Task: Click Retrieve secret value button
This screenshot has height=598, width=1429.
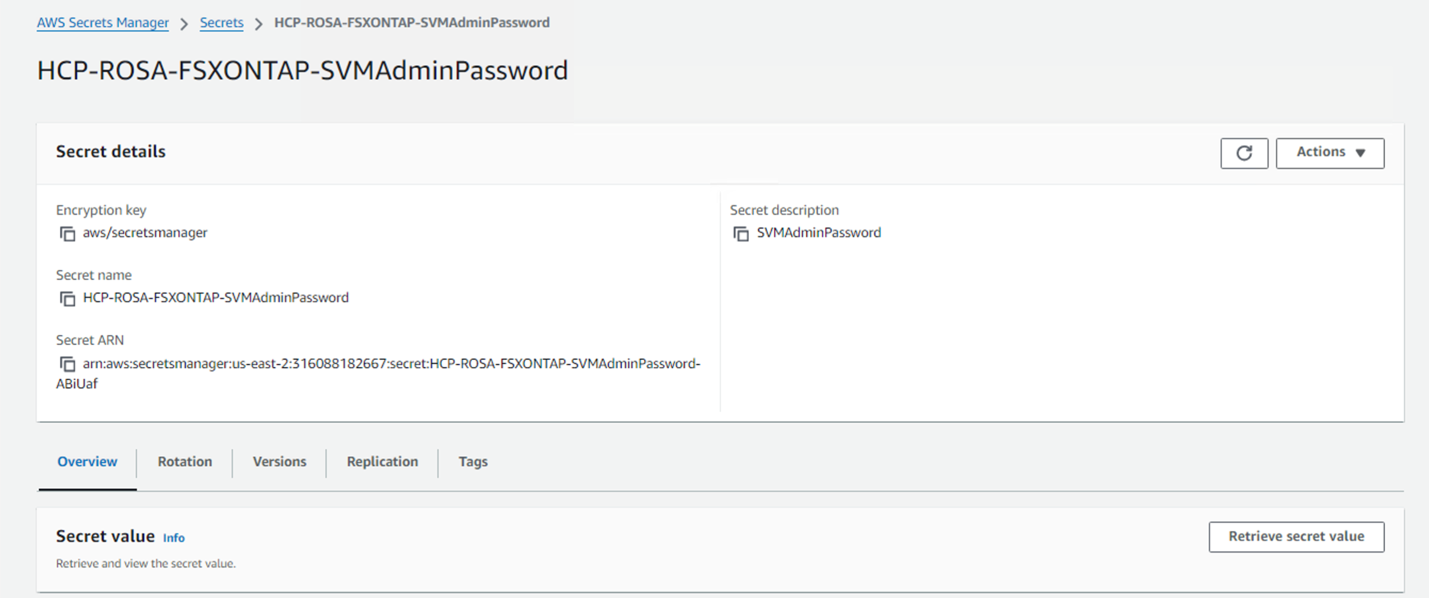Action: click(1296, 537)
